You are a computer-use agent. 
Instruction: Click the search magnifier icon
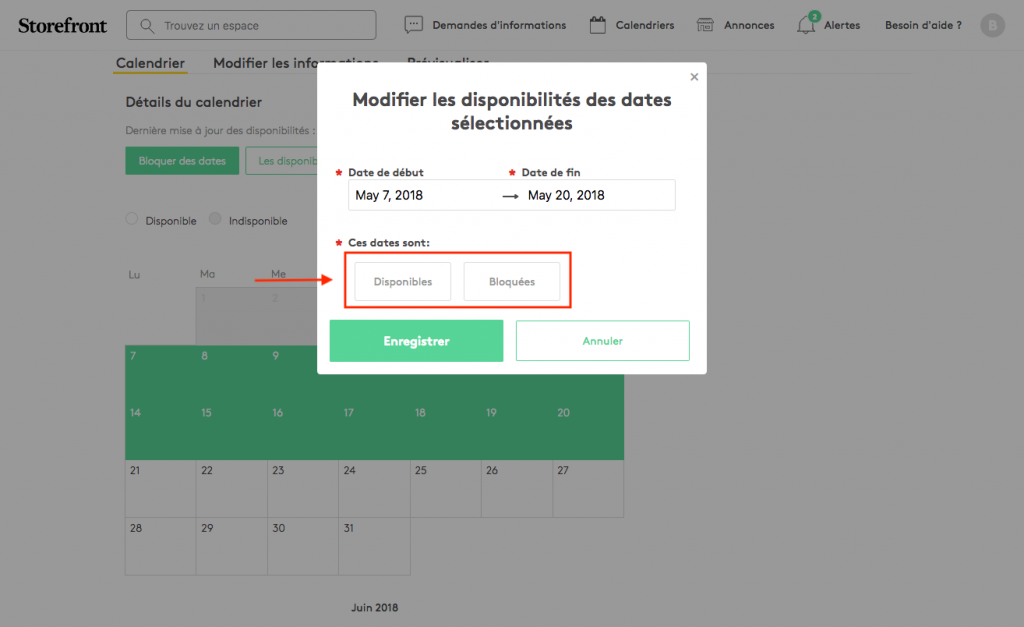pos(148,25)
